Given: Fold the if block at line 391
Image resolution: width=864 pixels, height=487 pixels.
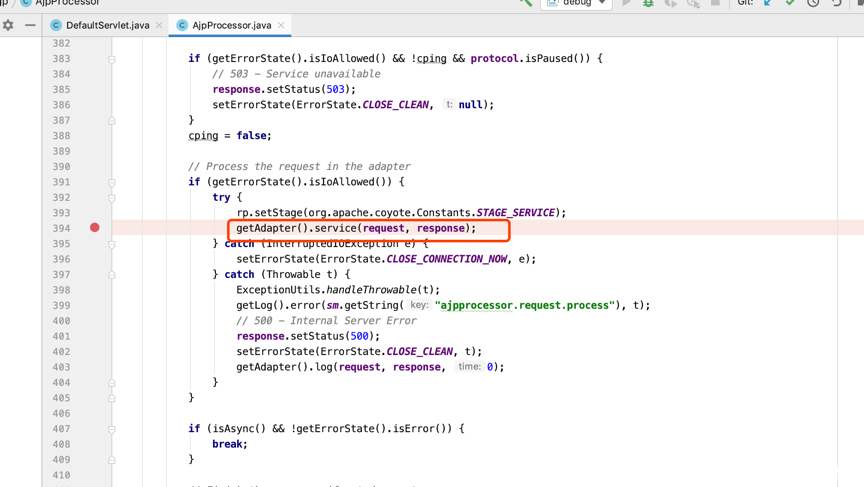Looking at the screenshot, I should (112, 182).
